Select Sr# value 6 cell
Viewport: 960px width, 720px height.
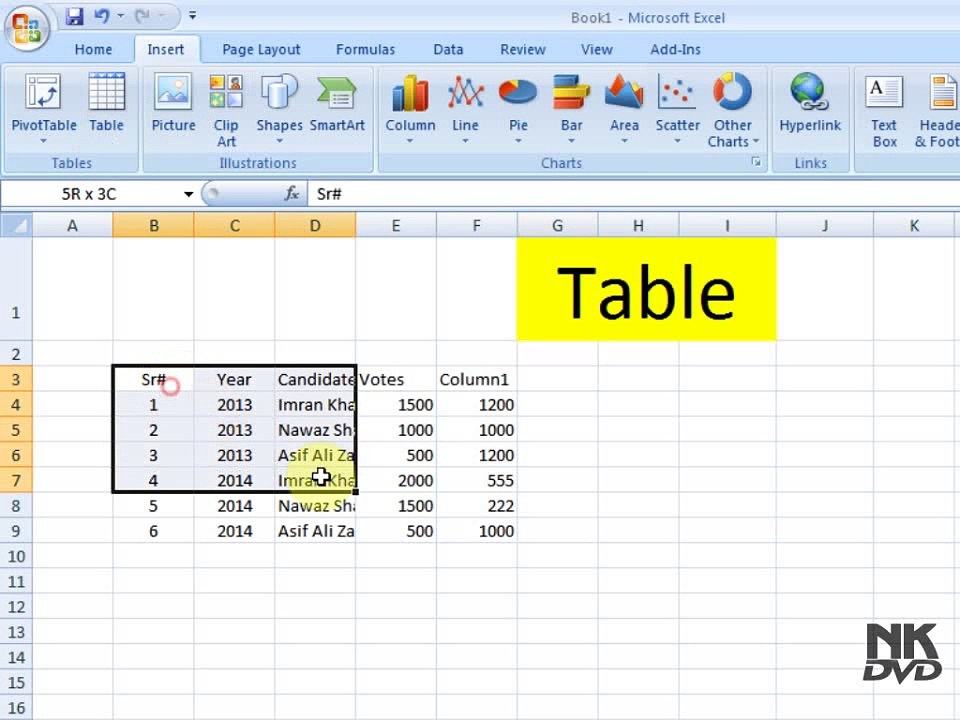point(153,531)
